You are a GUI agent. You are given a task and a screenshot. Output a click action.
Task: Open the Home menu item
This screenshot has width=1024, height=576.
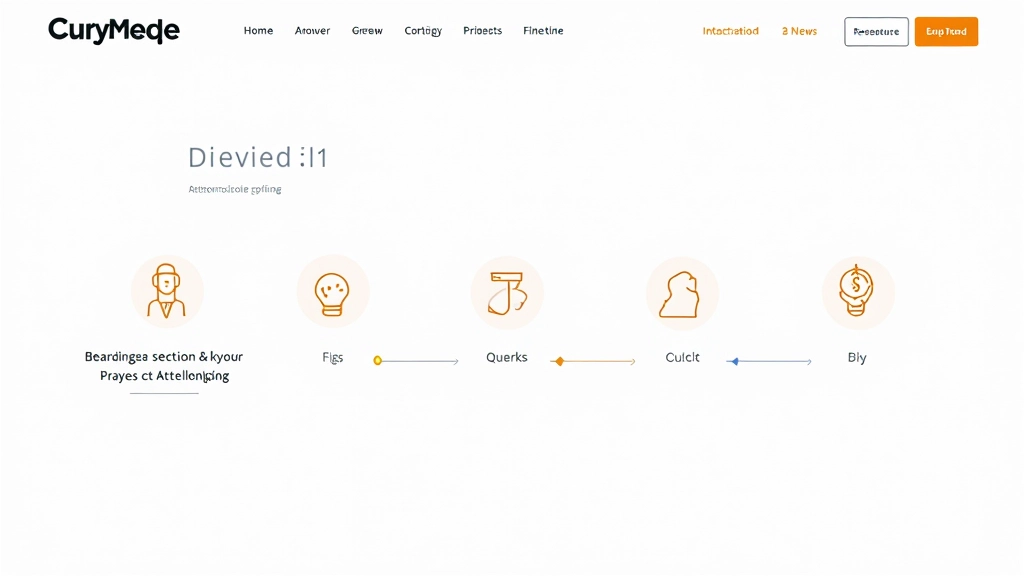[258, 30]
